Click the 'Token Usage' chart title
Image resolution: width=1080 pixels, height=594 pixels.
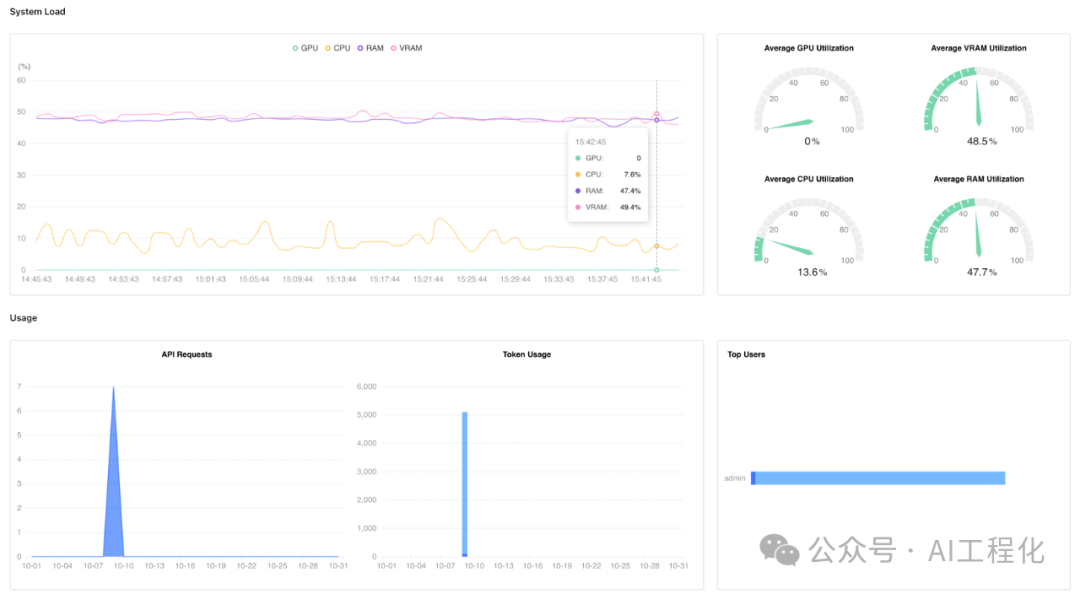click(527, 354)
